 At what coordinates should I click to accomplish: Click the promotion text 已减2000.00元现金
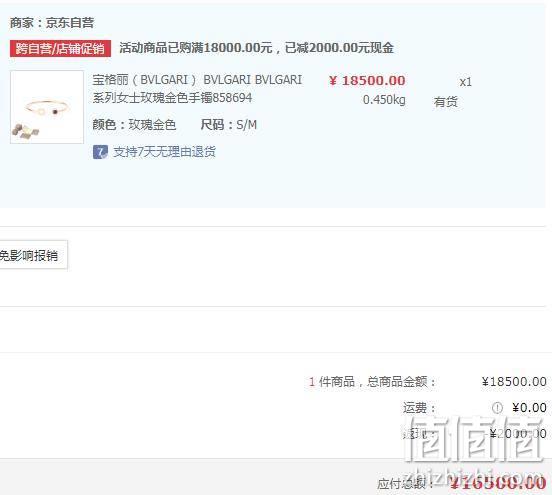[x=339, y=48]
